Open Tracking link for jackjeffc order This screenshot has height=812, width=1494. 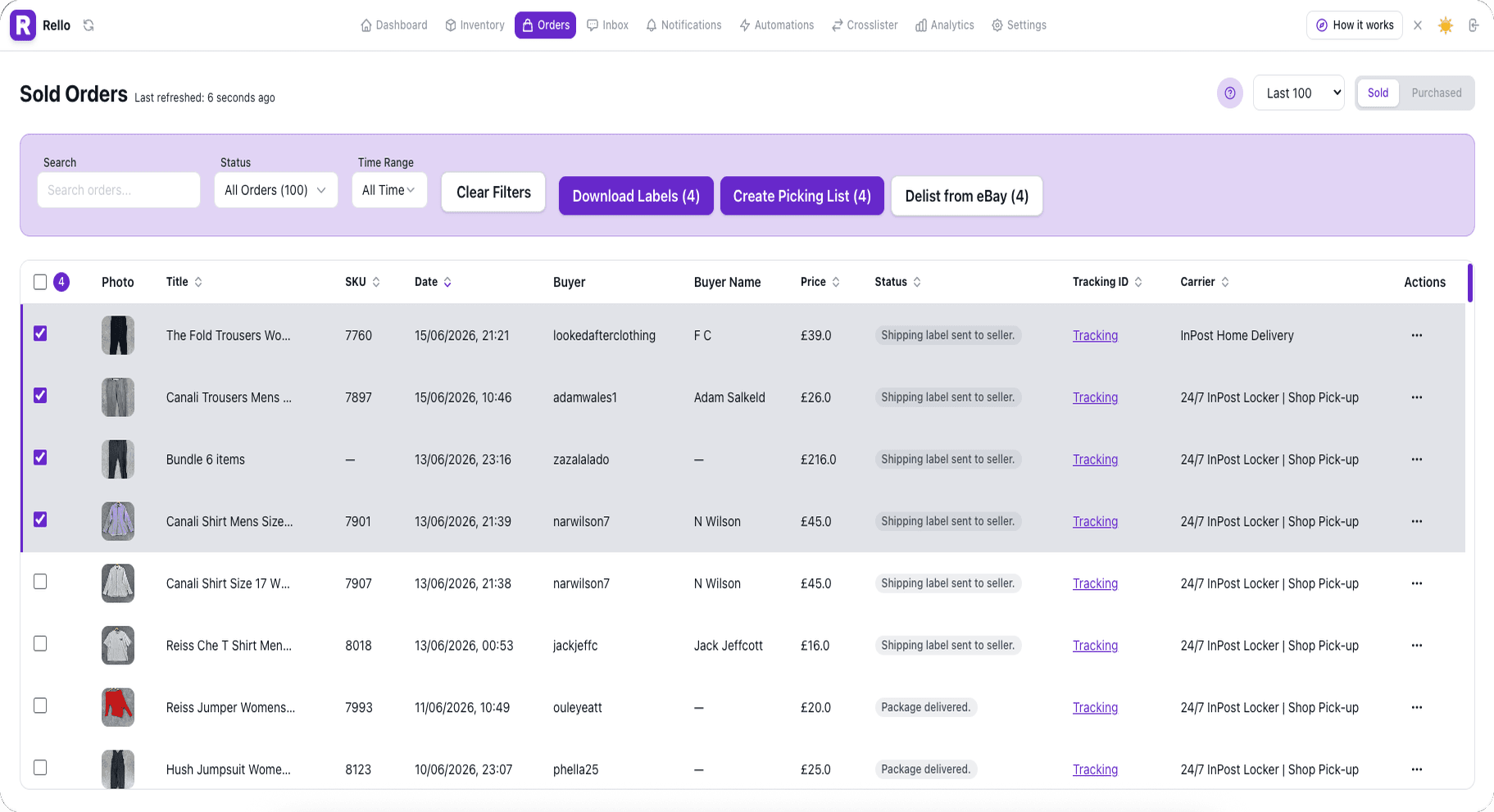1096,646
